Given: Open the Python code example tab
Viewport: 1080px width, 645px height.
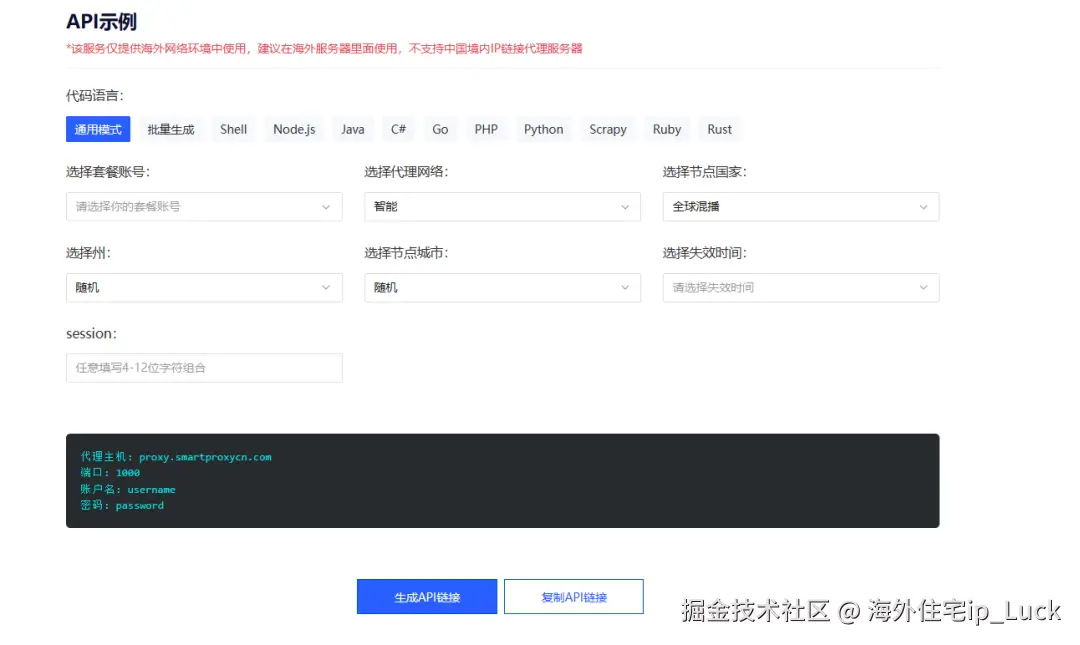Looking at the screenshot, I should (x=543, y=128).
